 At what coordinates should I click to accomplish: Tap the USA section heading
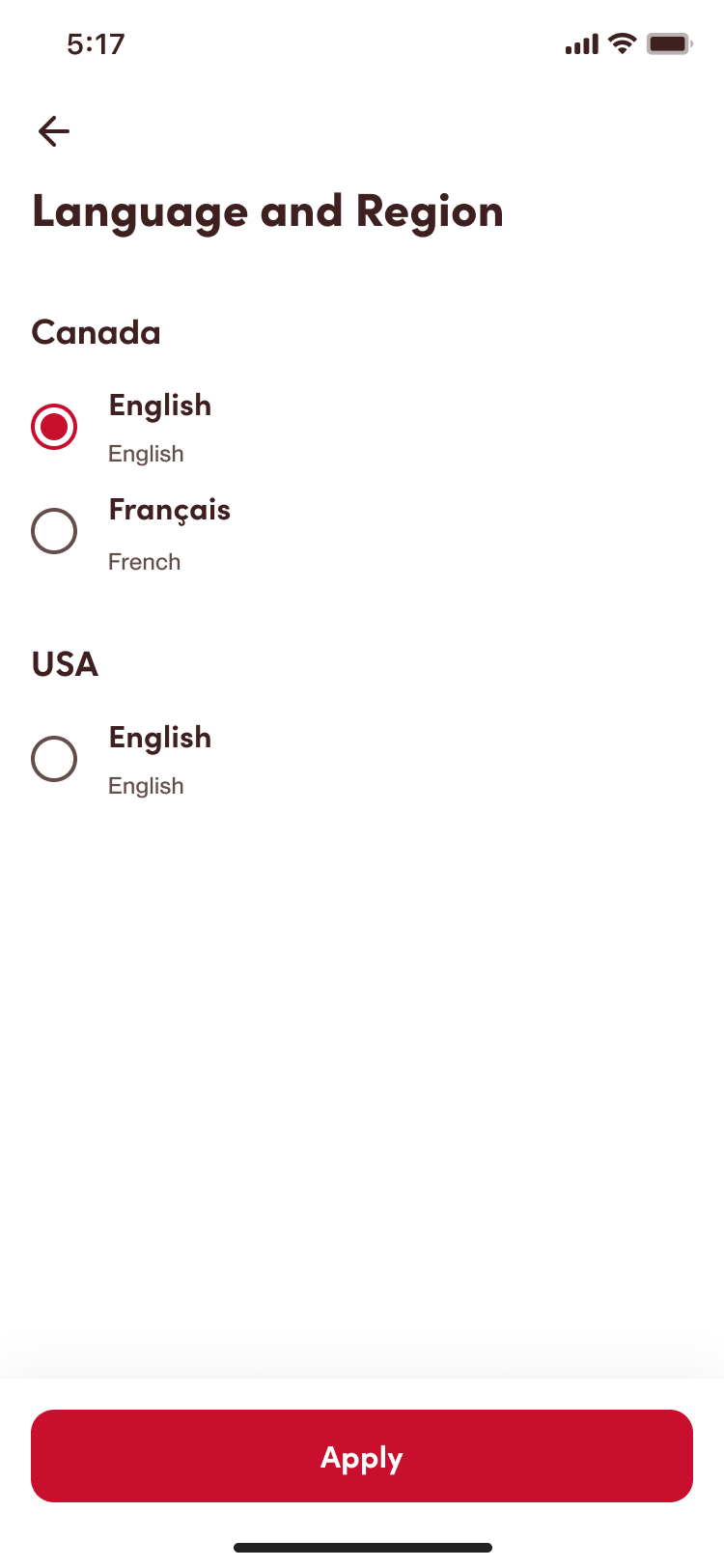[x=65, y=664]
